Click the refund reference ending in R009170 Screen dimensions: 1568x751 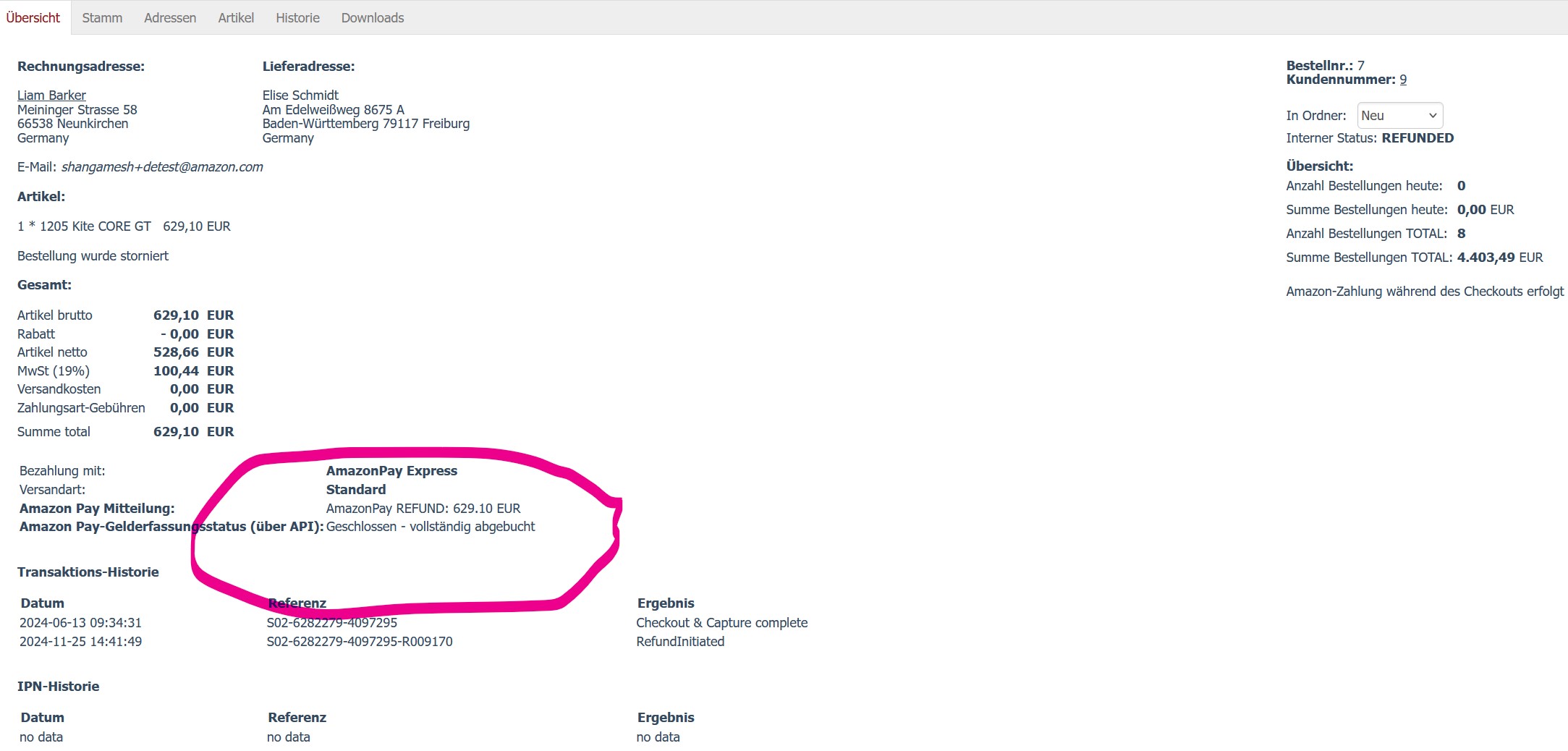pyautogui.click(x=360, y=642)
